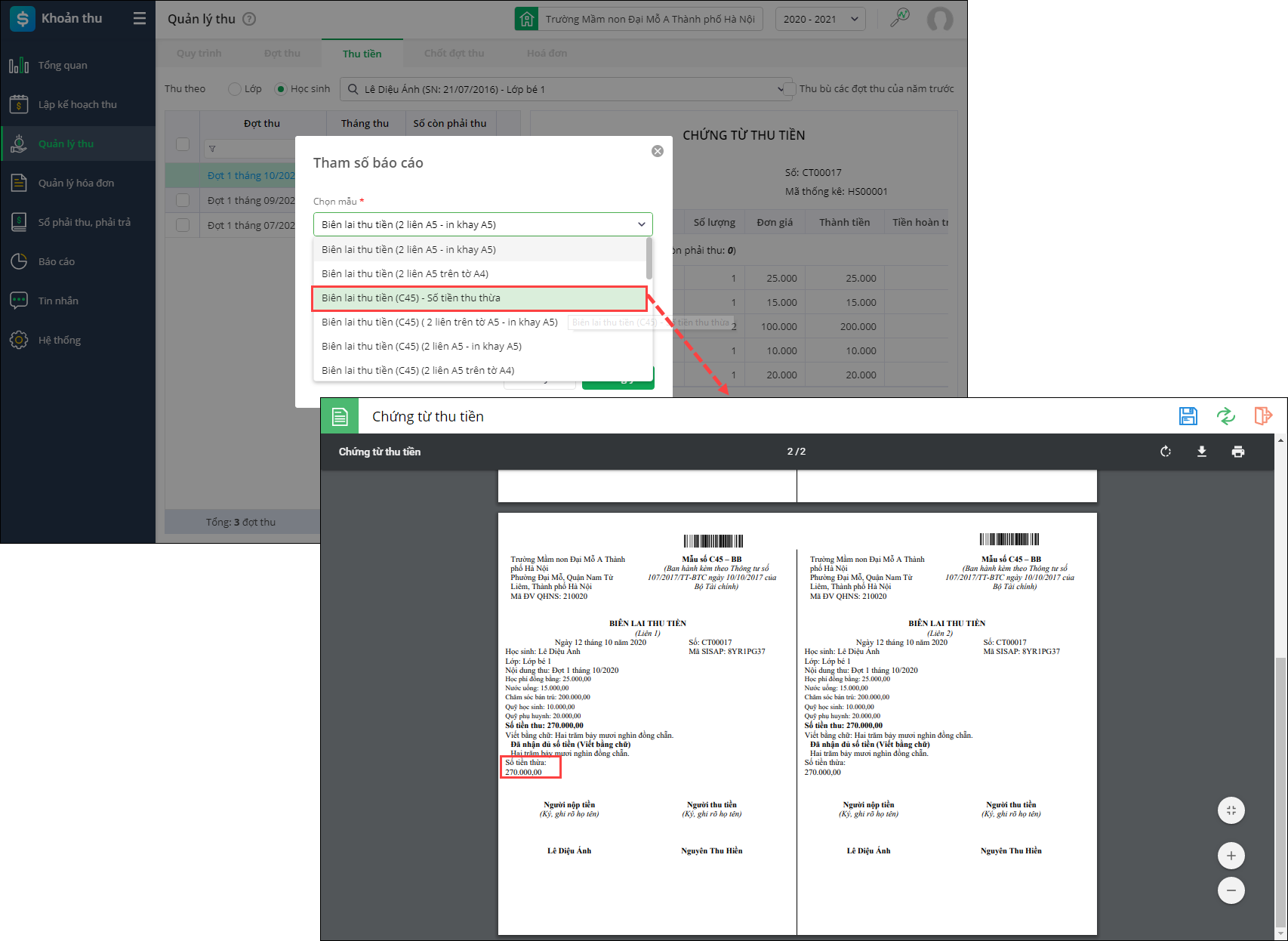
Task: Download the PDF receipt
Action: pyautogui.click(x=1202, y=452)
